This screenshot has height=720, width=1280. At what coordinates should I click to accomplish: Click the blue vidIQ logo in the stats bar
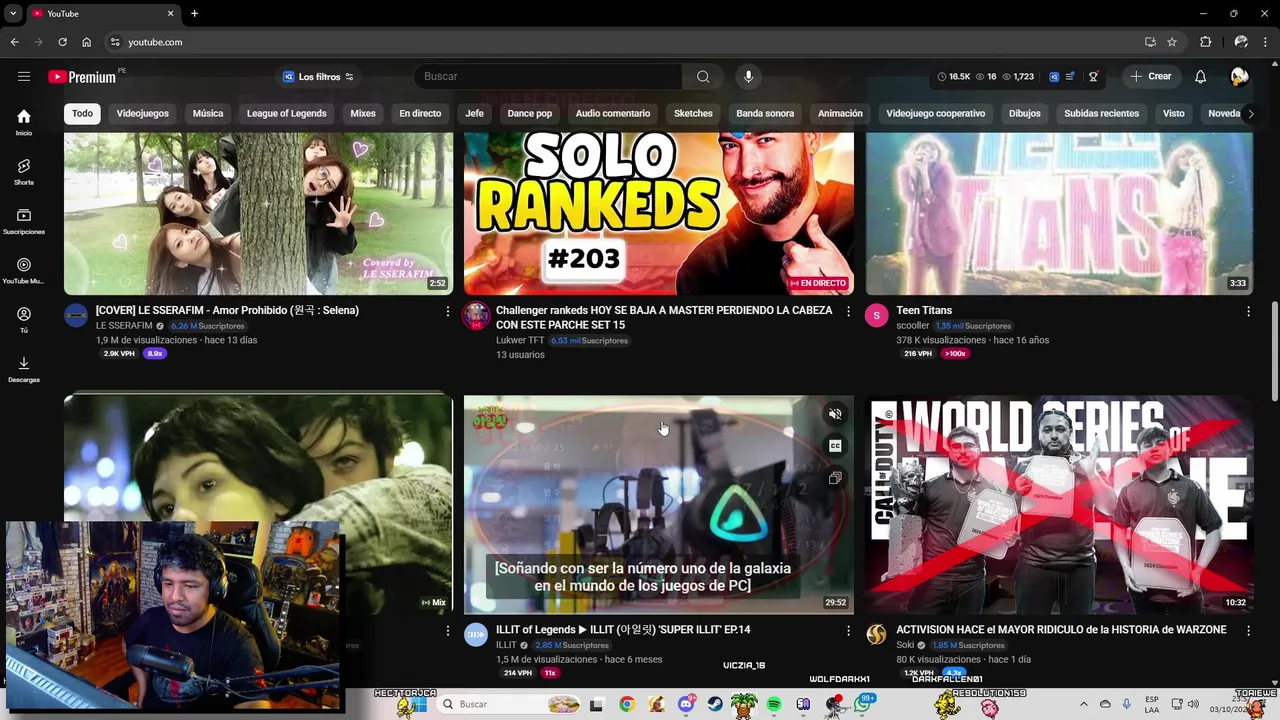(1054, 77)
